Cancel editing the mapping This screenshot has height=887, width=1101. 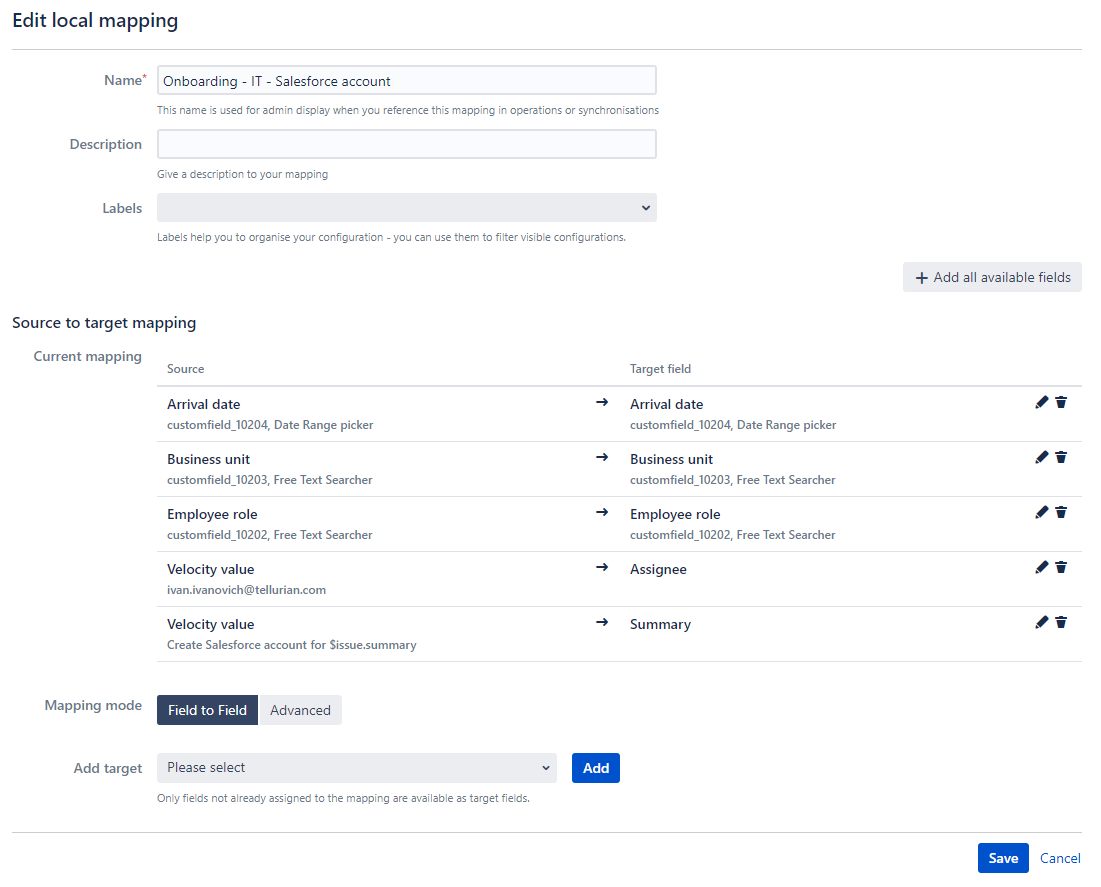[1060, 857]
